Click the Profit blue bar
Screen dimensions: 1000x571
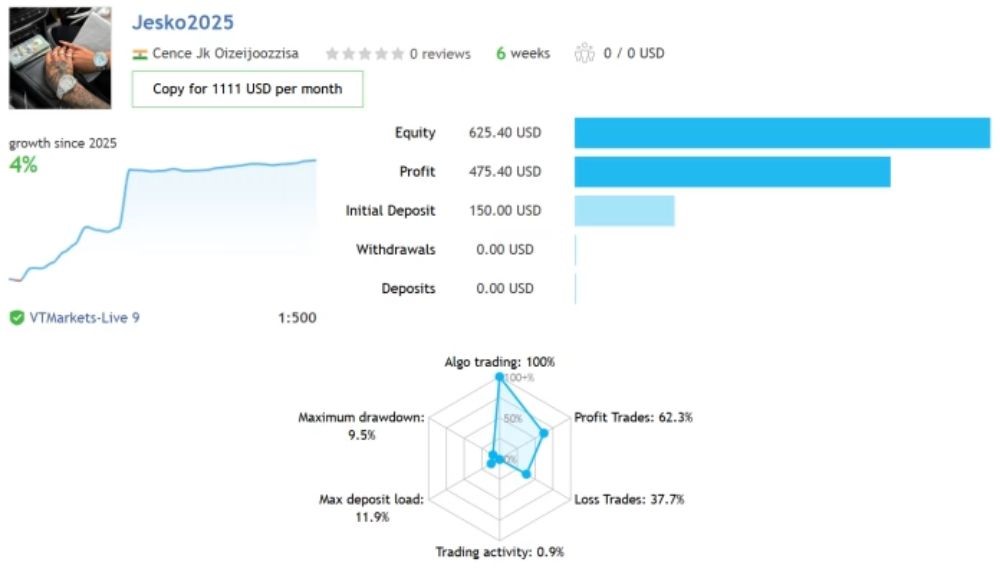pos(731,172)
